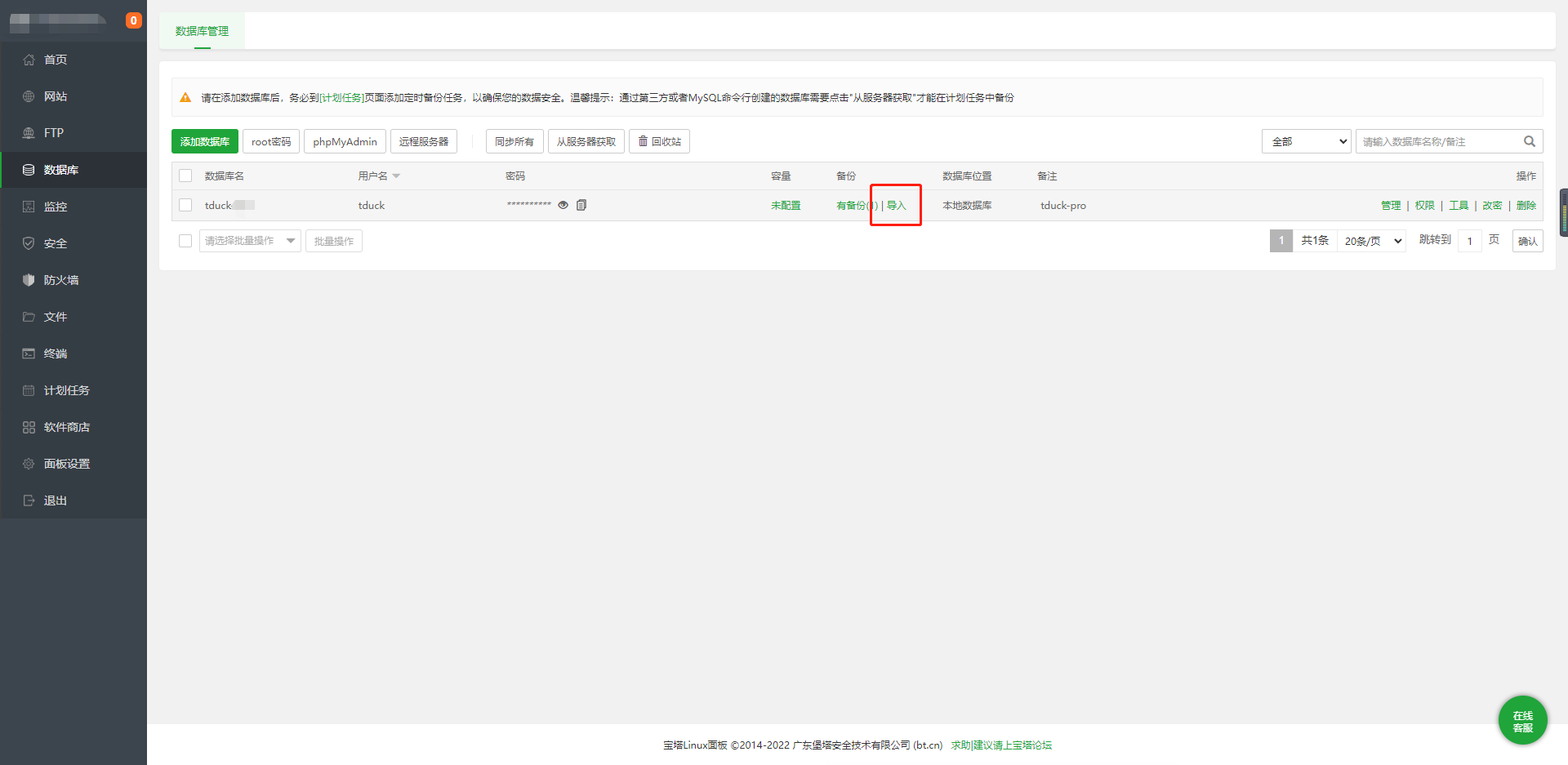The image size is (1568, 765).
Task: Click the search magnifier icon
Action: (x=1530, y=141)
